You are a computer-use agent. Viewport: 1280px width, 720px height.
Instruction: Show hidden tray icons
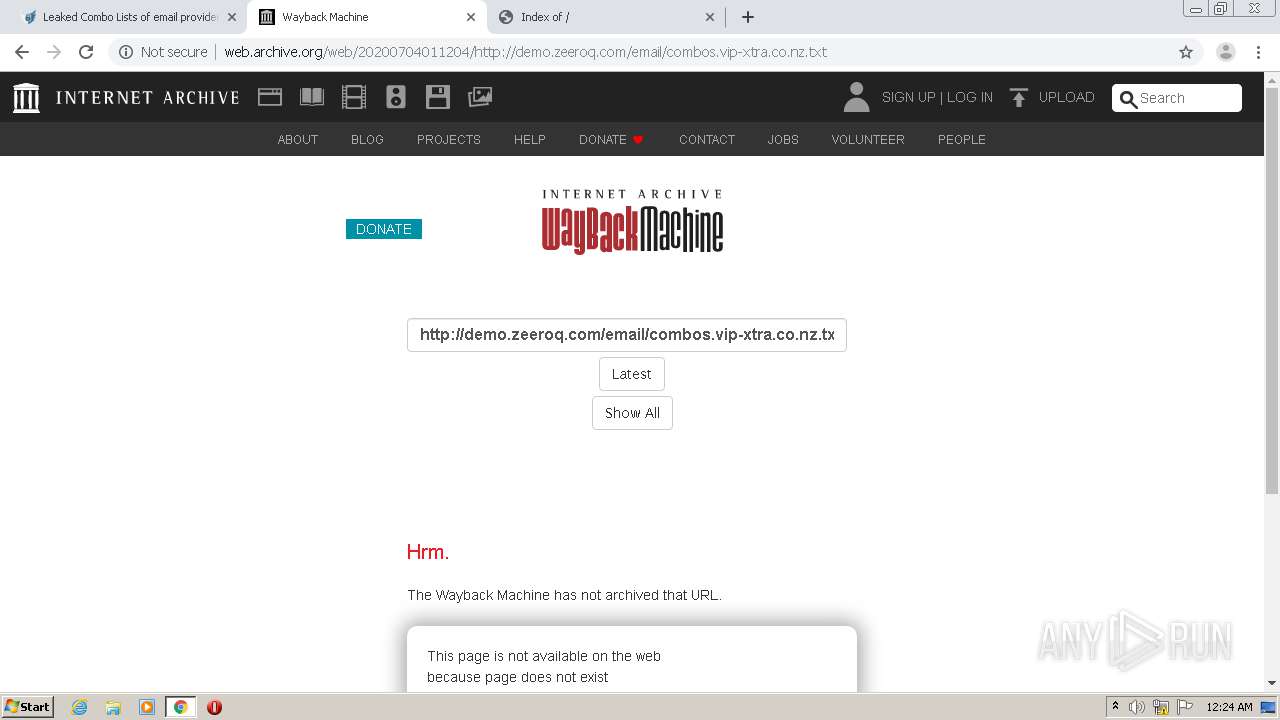coord(1115,707)
